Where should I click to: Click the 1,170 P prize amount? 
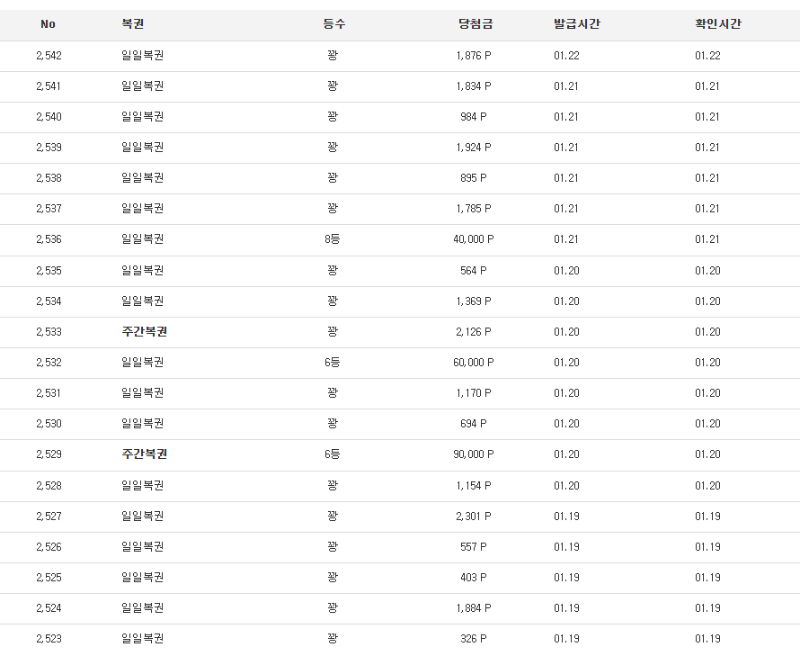tap(473, 393)
